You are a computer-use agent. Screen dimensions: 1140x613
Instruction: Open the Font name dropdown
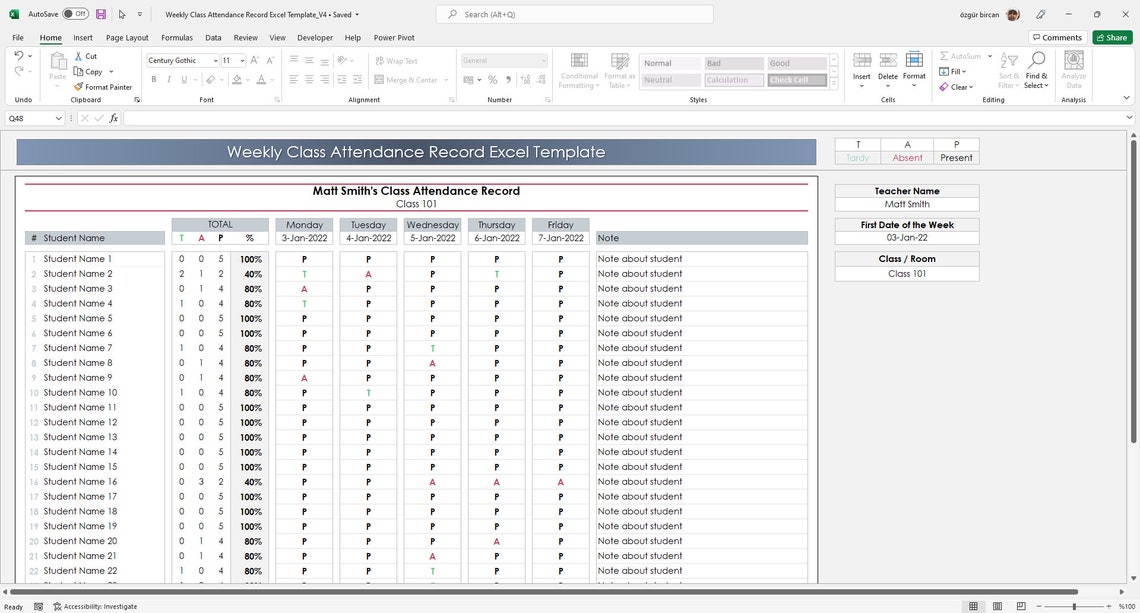tap(215, 60)
